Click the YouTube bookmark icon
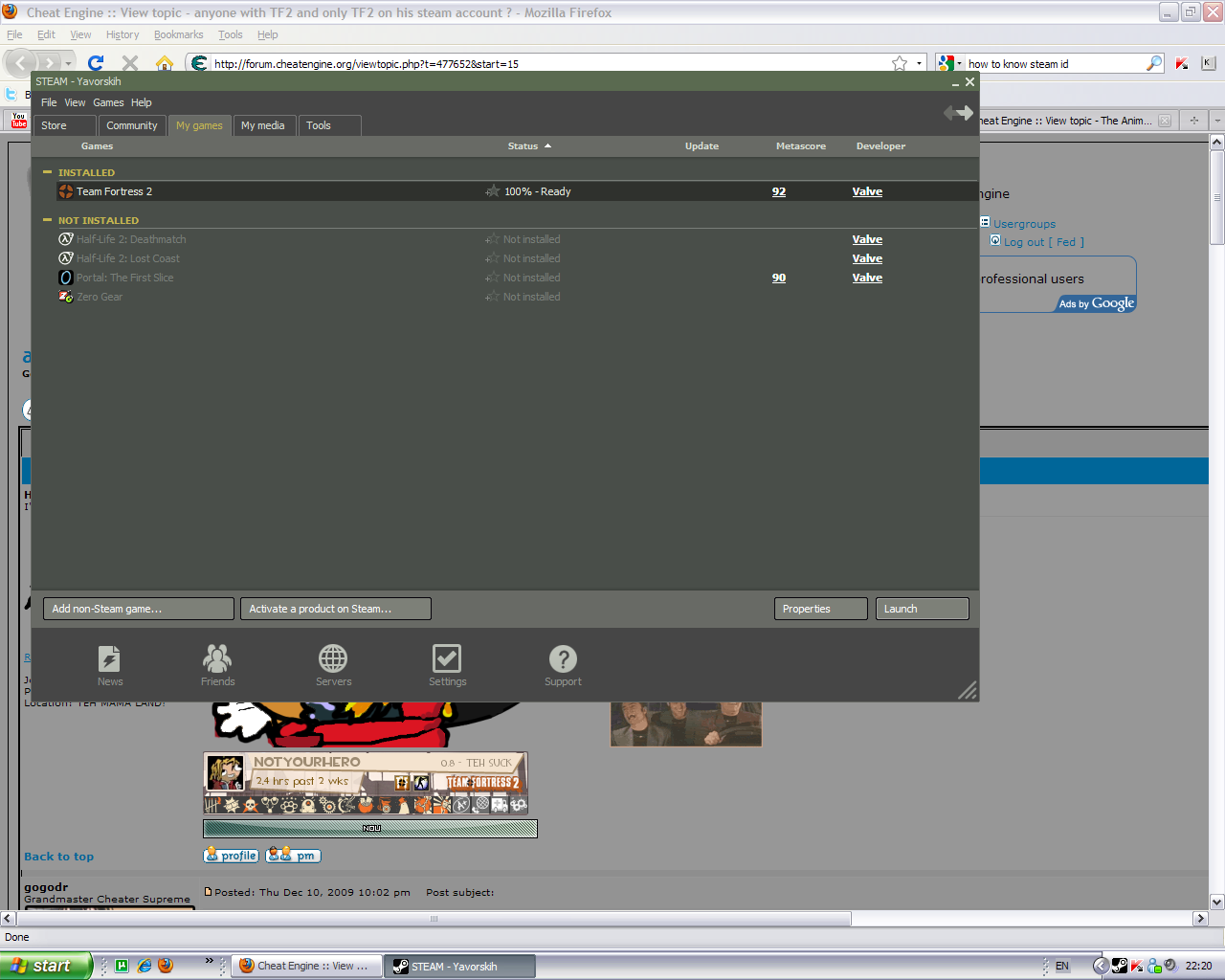1225x980 pixels. click(x=19, y=121)
